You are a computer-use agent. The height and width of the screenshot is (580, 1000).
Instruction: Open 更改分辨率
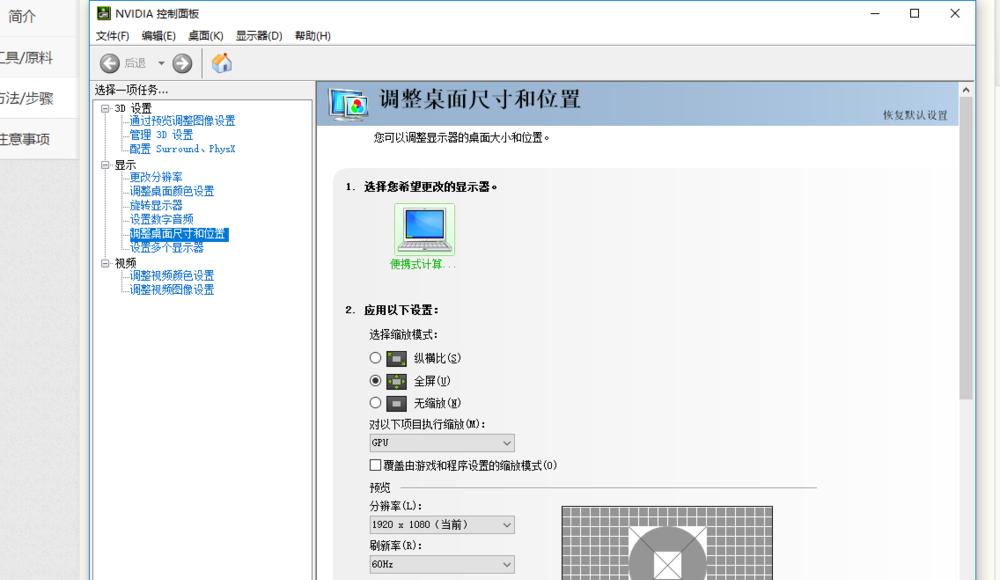click(x=156, y=177)
